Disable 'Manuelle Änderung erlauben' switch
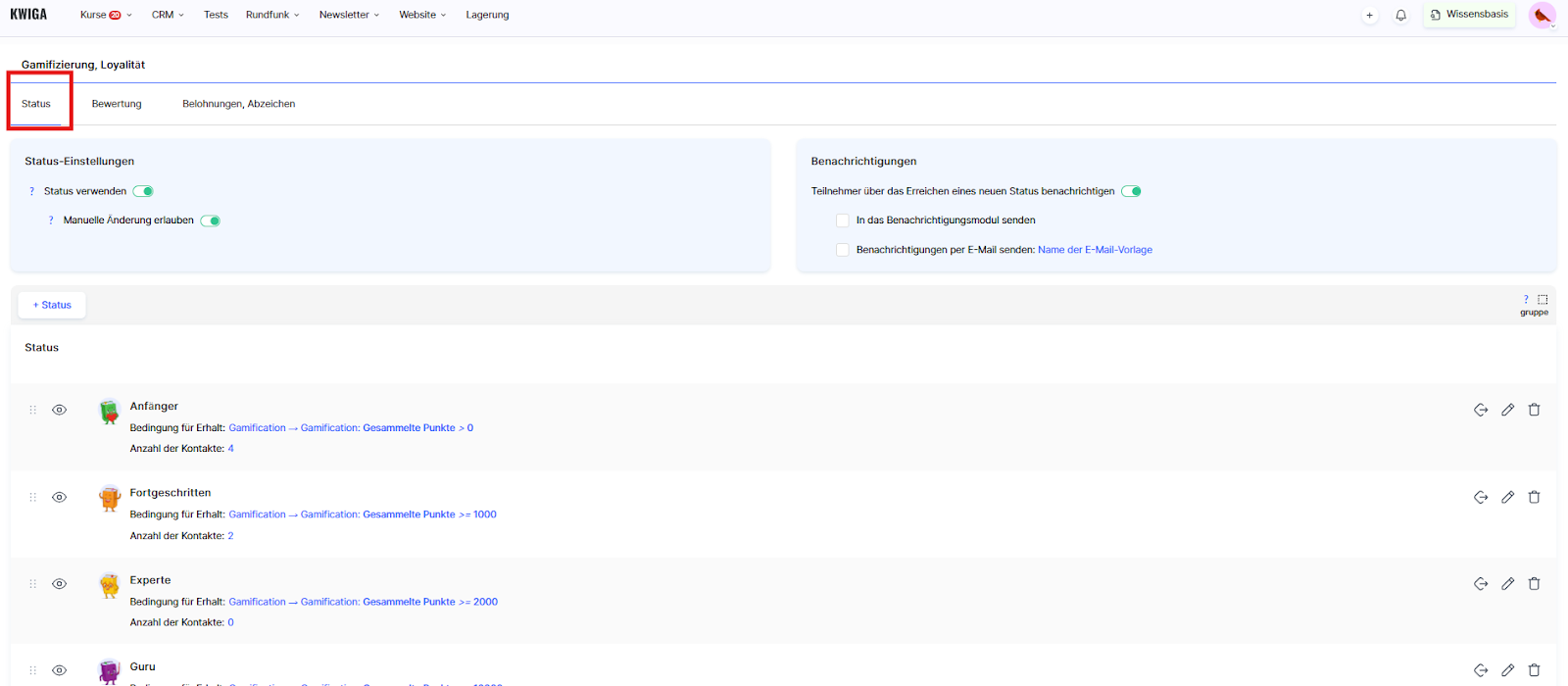This screenshot has height=686, width=1568. click(211, 220)
